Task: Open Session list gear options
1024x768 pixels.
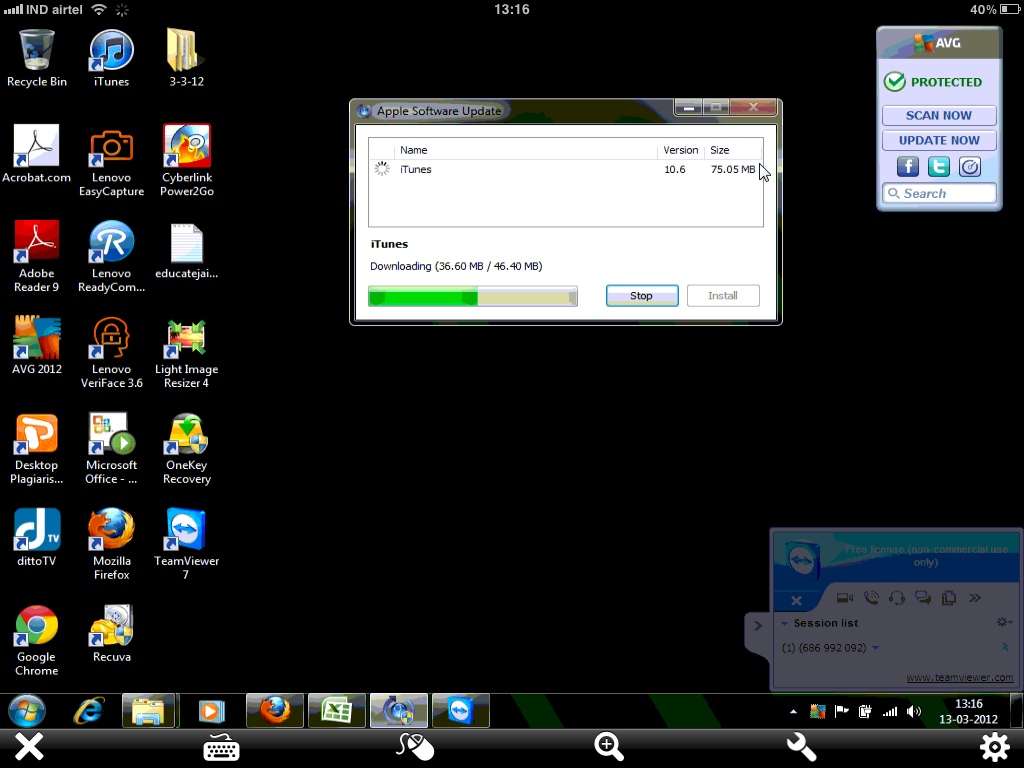Action: 1004,622
